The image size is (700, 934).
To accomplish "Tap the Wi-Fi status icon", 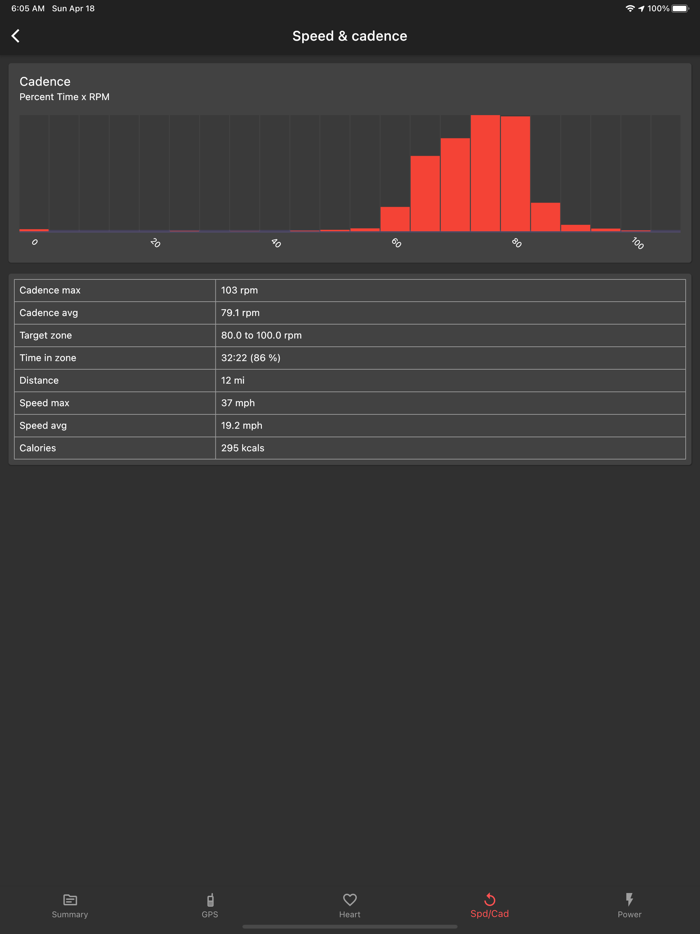I will [630, 8].
